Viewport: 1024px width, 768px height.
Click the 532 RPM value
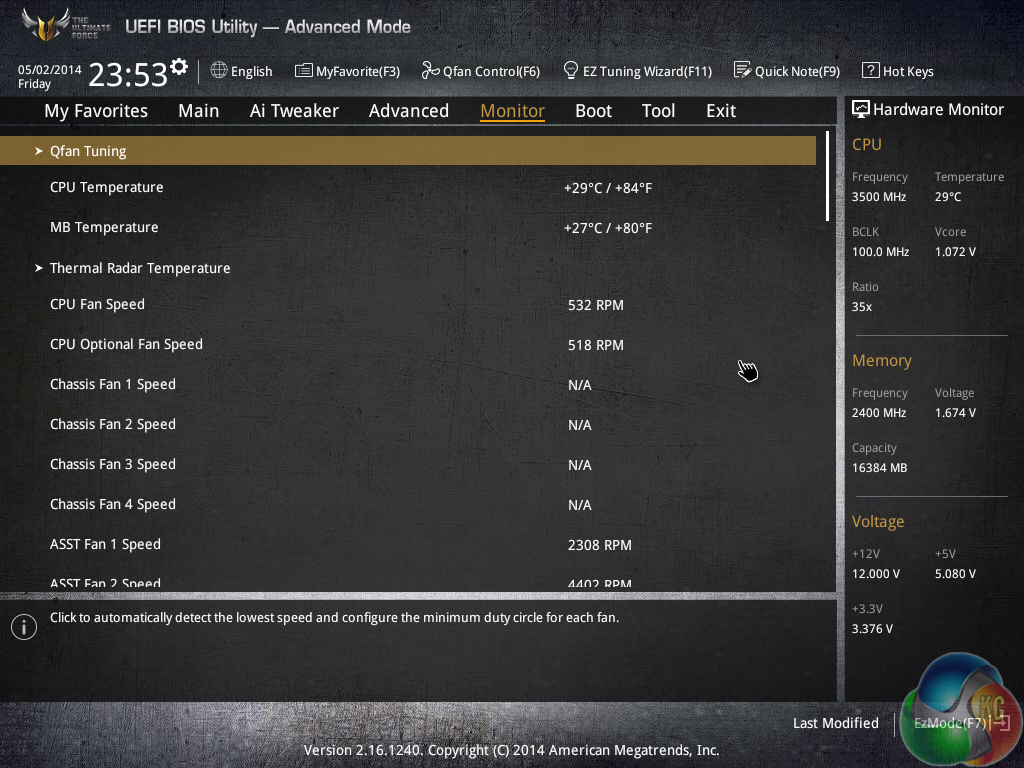point(596,305)
